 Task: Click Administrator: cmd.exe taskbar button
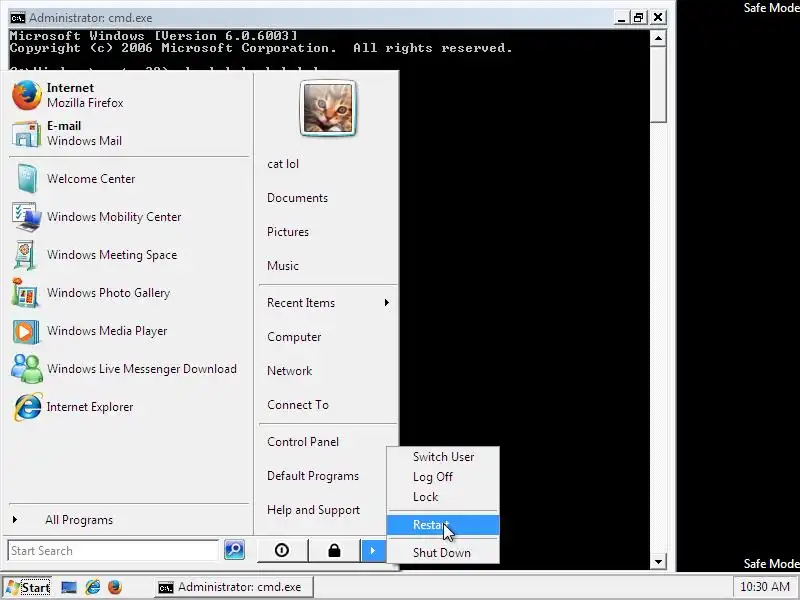234,587
